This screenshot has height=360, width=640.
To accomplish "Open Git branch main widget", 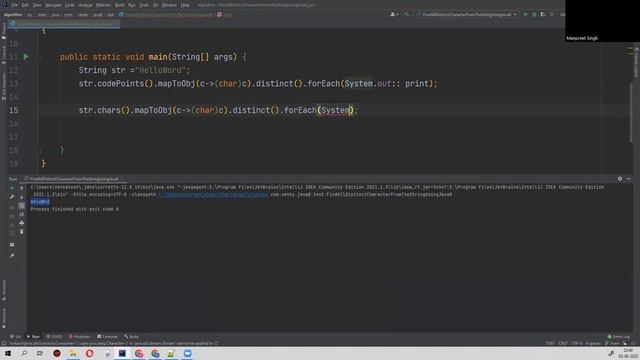I will click(x=613, y=343).
